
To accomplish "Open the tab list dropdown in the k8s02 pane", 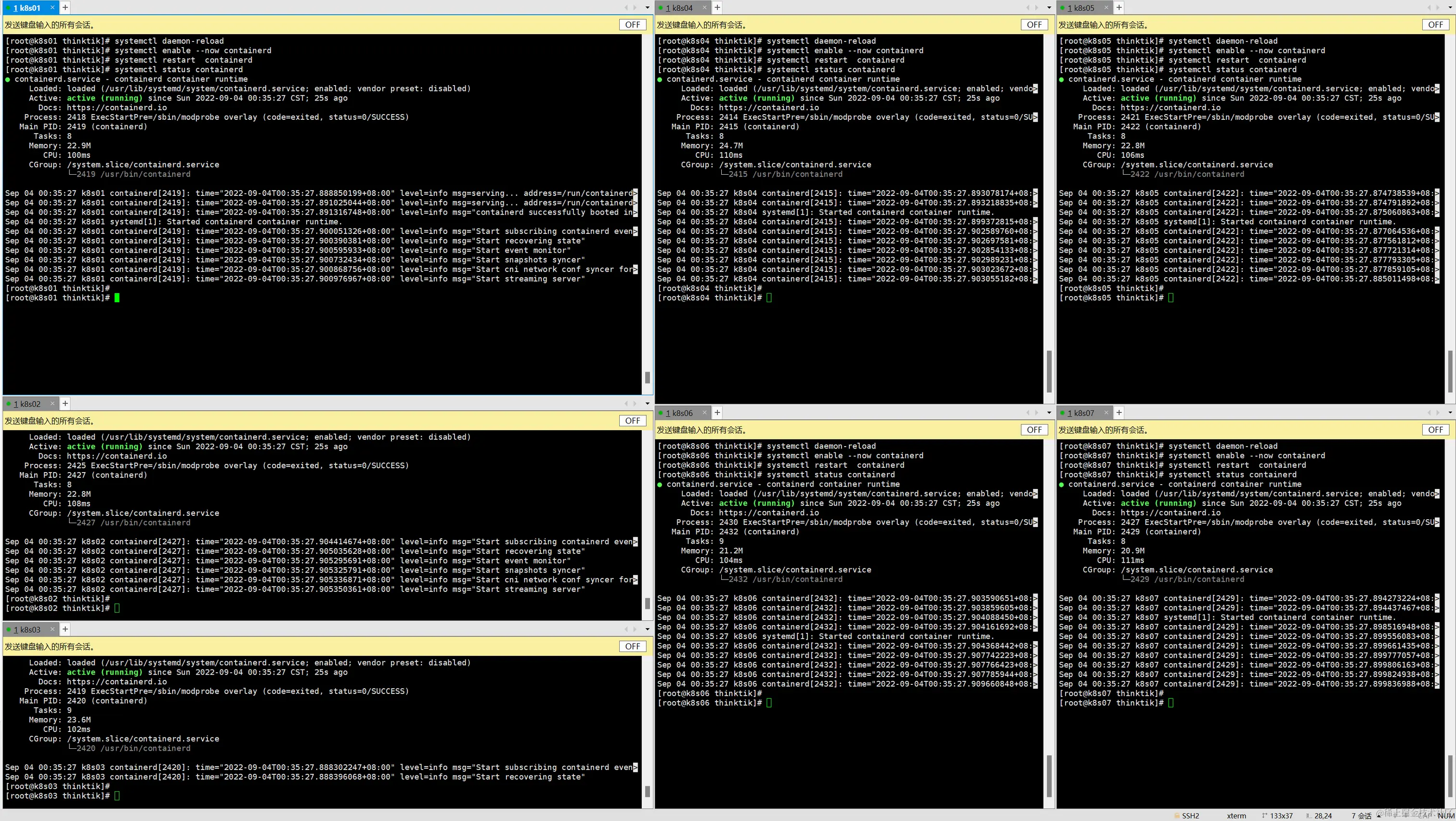I will [647, 403].
